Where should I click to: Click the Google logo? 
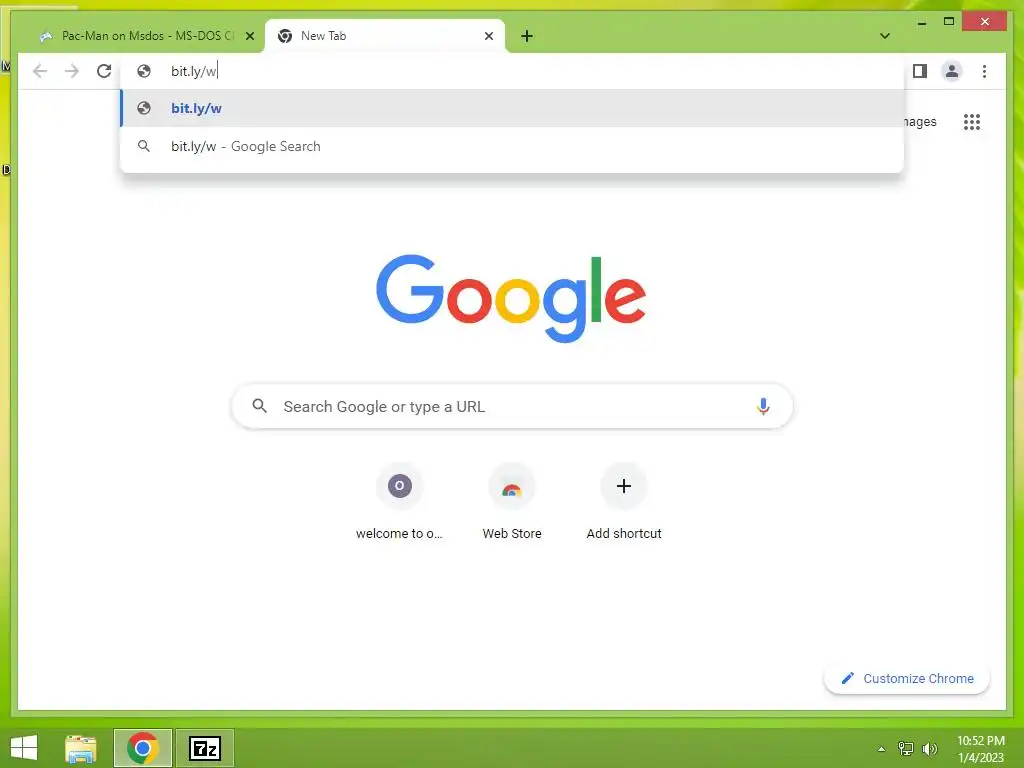(511, 298)
